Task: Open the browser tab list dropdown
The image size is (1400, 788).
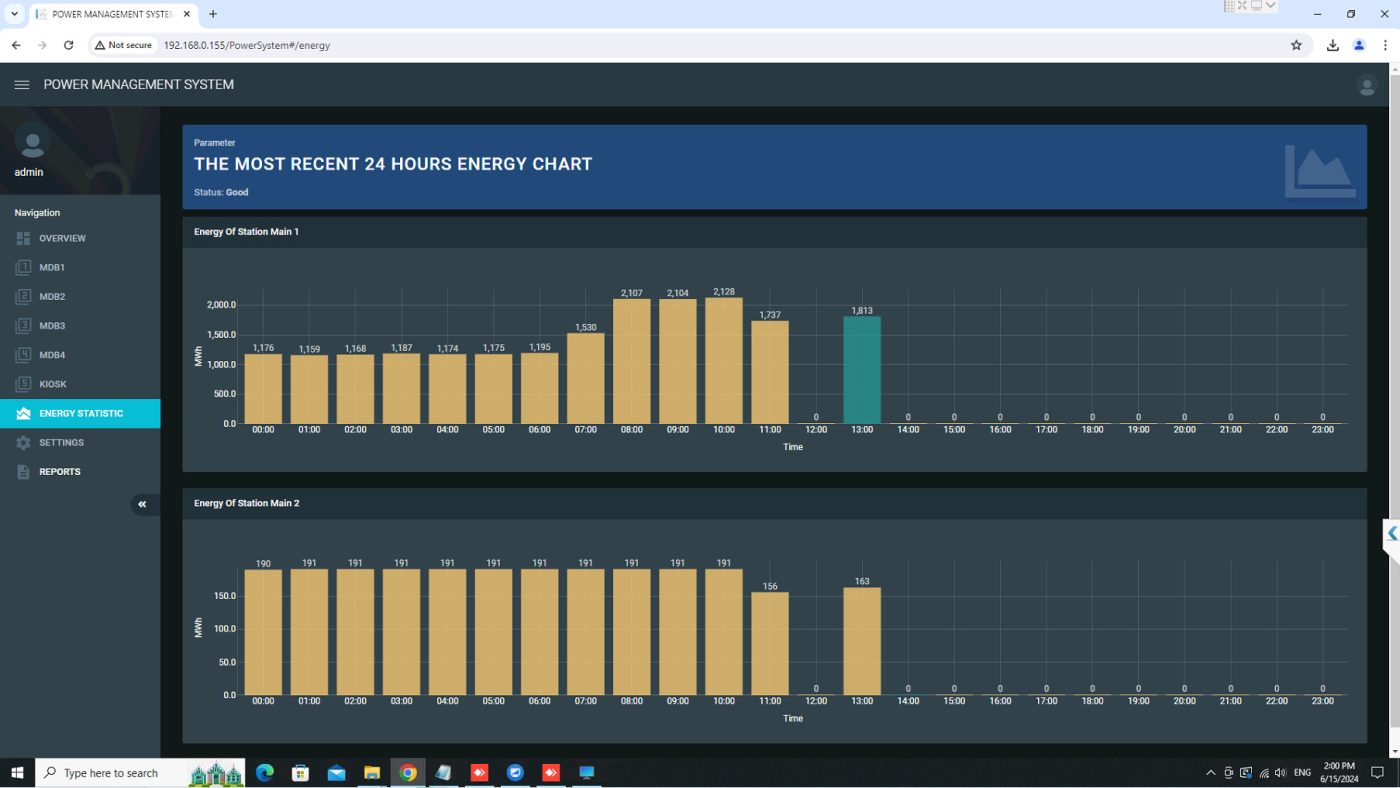Action: coord(14,14)
